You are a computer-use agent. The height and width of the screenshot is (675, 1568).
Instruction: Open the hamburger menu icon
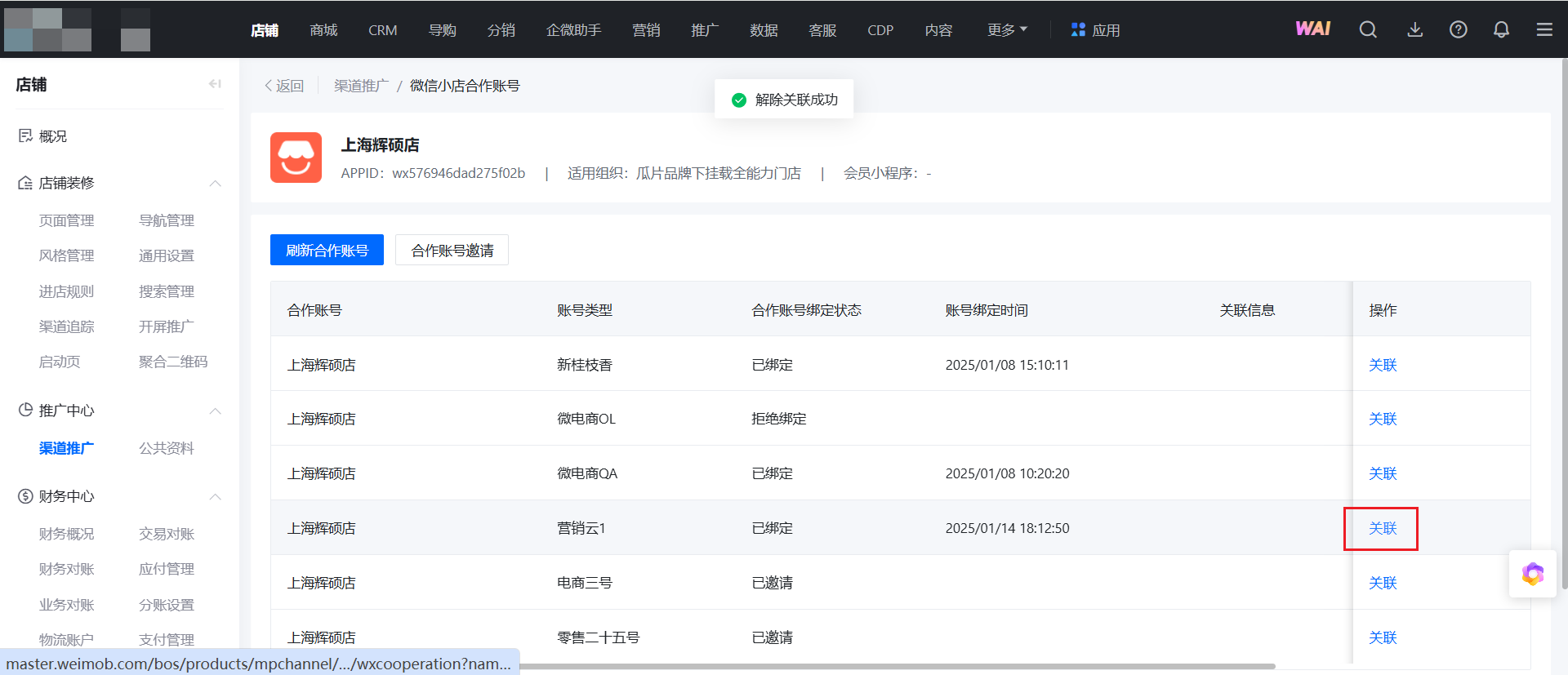1544,30
